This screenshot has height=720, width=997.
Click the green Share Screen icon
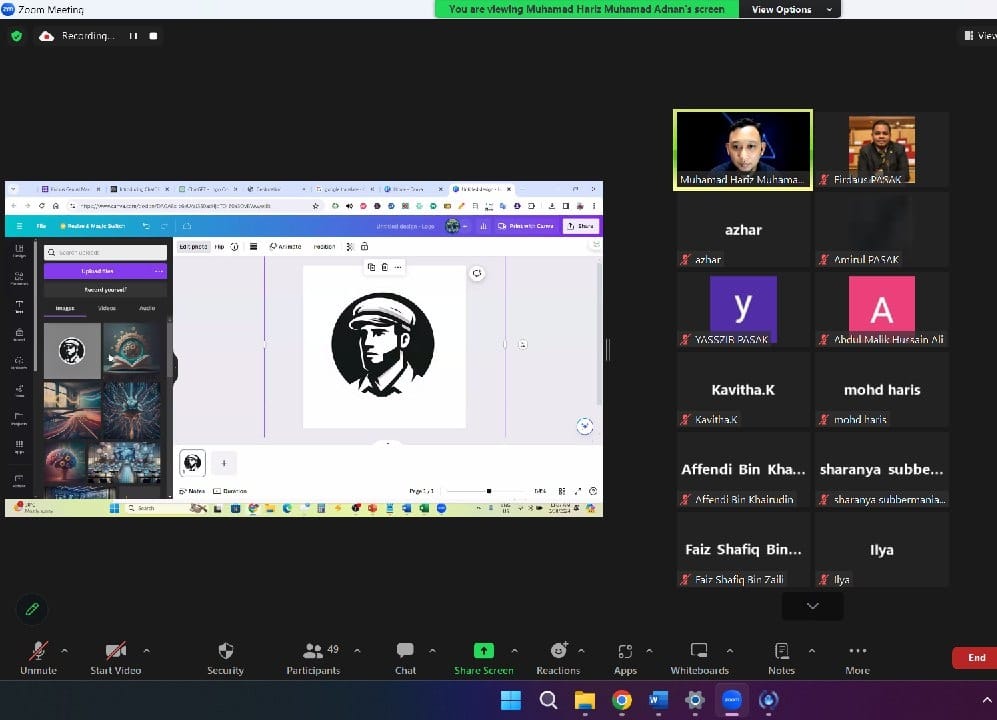484,651
